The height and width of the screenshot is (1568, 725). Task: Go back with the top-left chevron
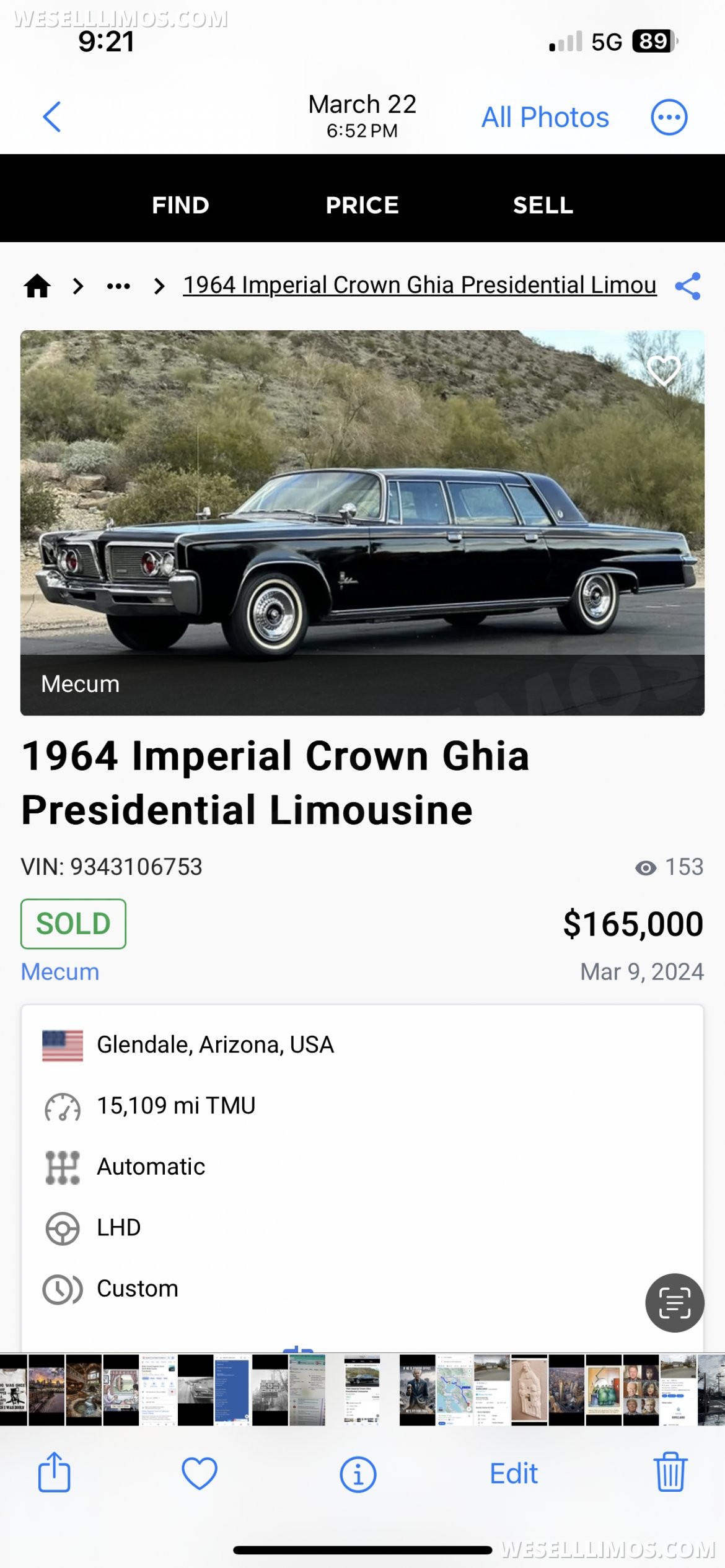(52, 117)
